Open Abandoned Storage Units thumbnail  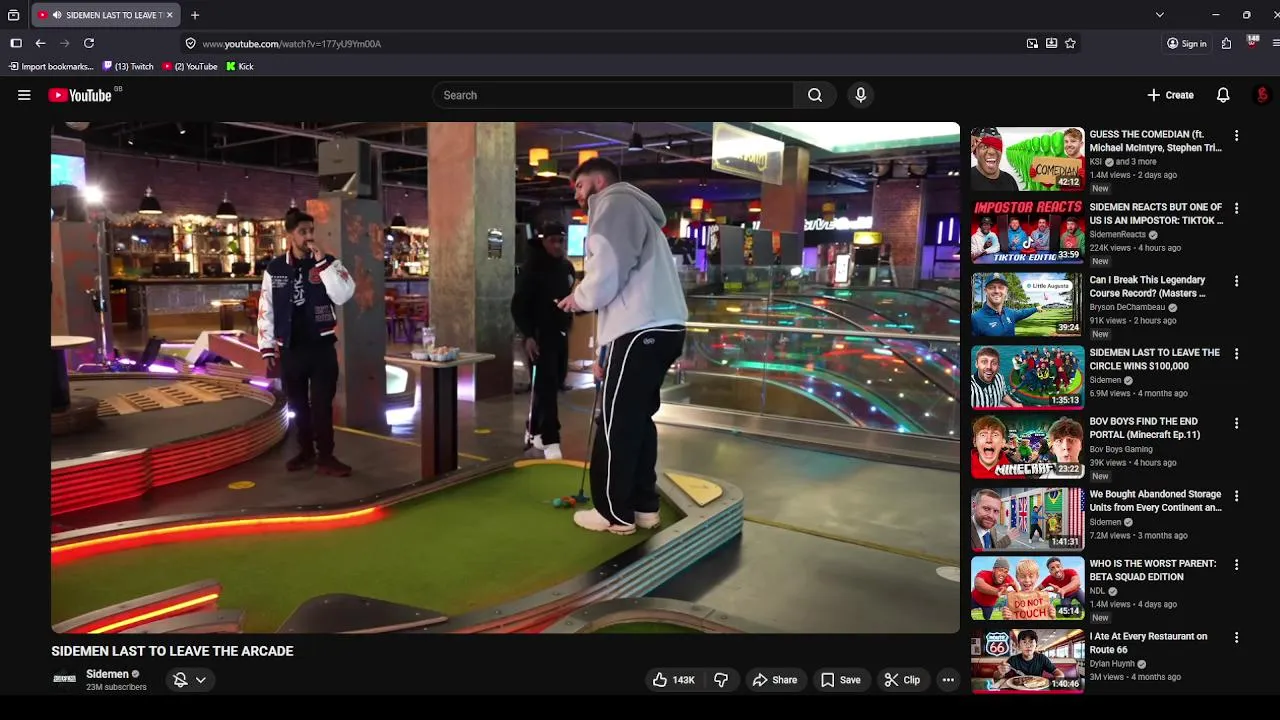[1027, 519]
